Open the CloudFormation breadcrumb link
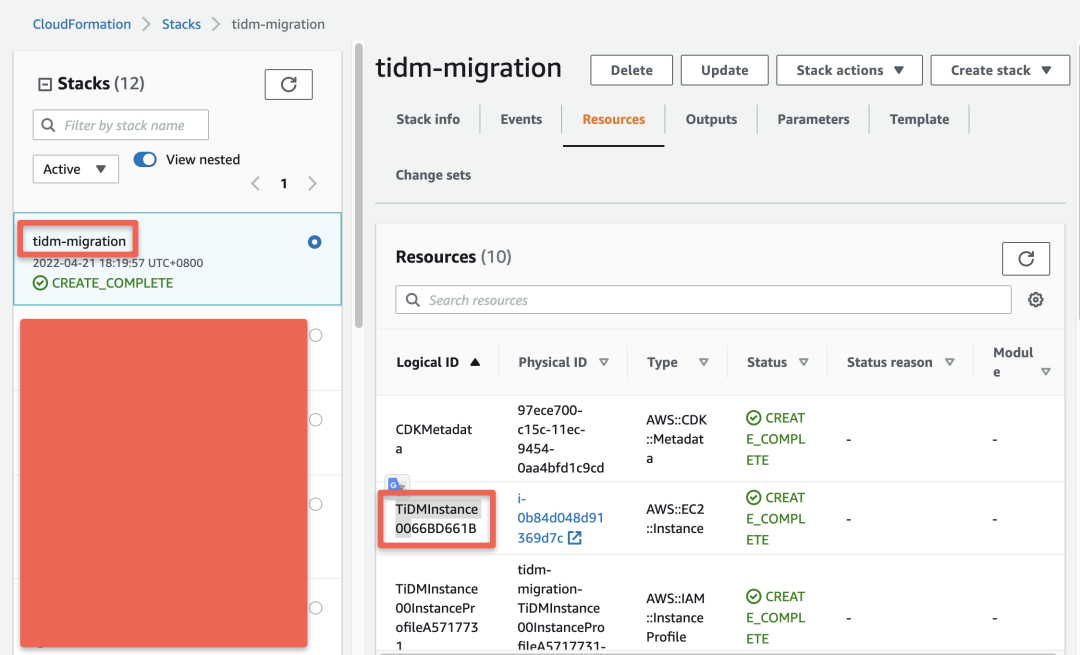 click(x=82, y=24)
